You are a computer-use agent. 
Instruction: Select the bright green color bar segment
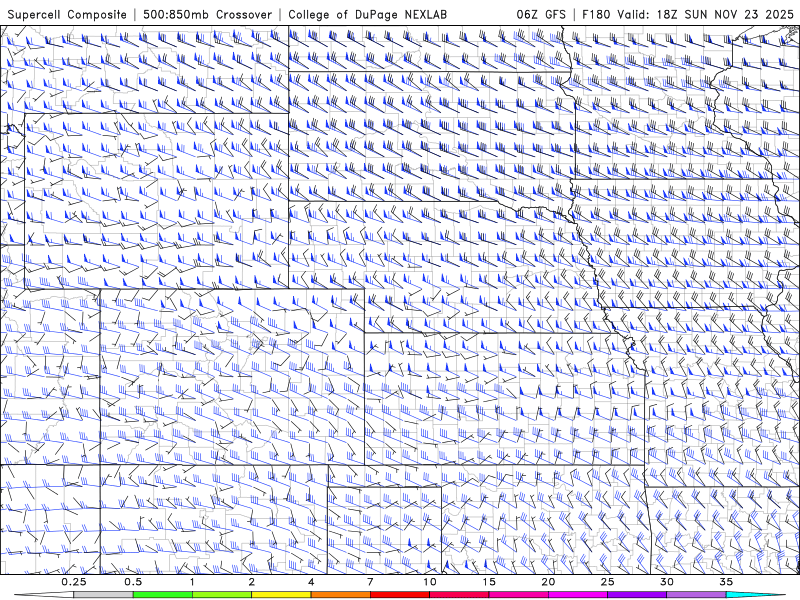coord(163,595)
